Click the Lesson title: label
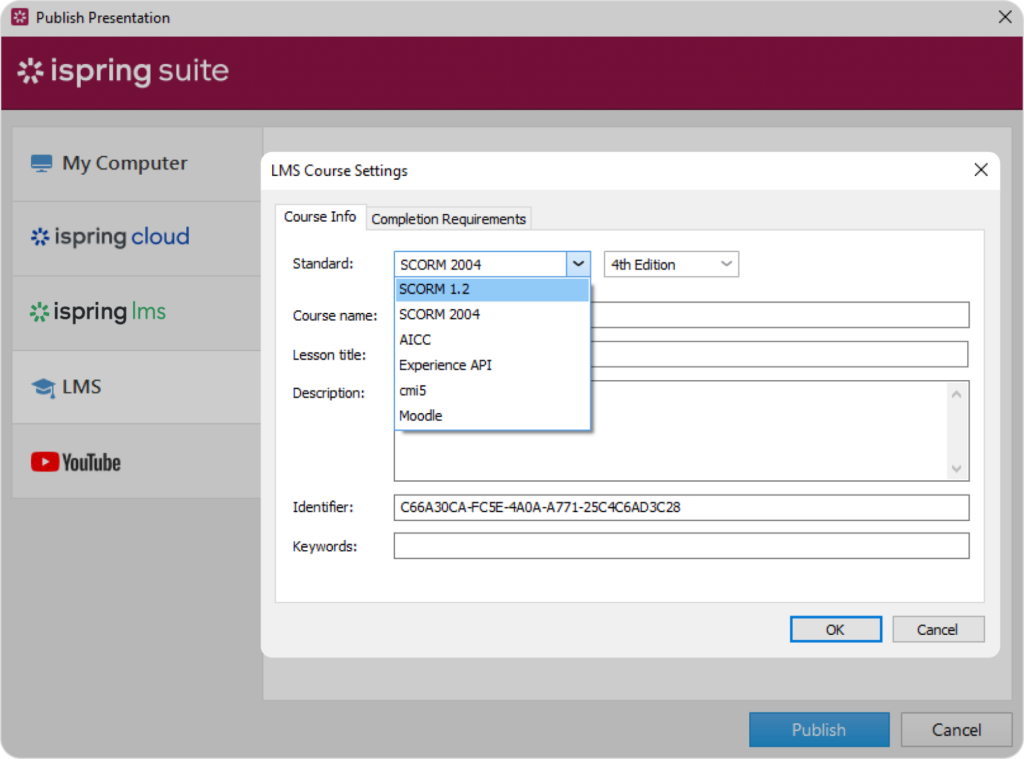 pyautogui.click(x=329, y=355)
